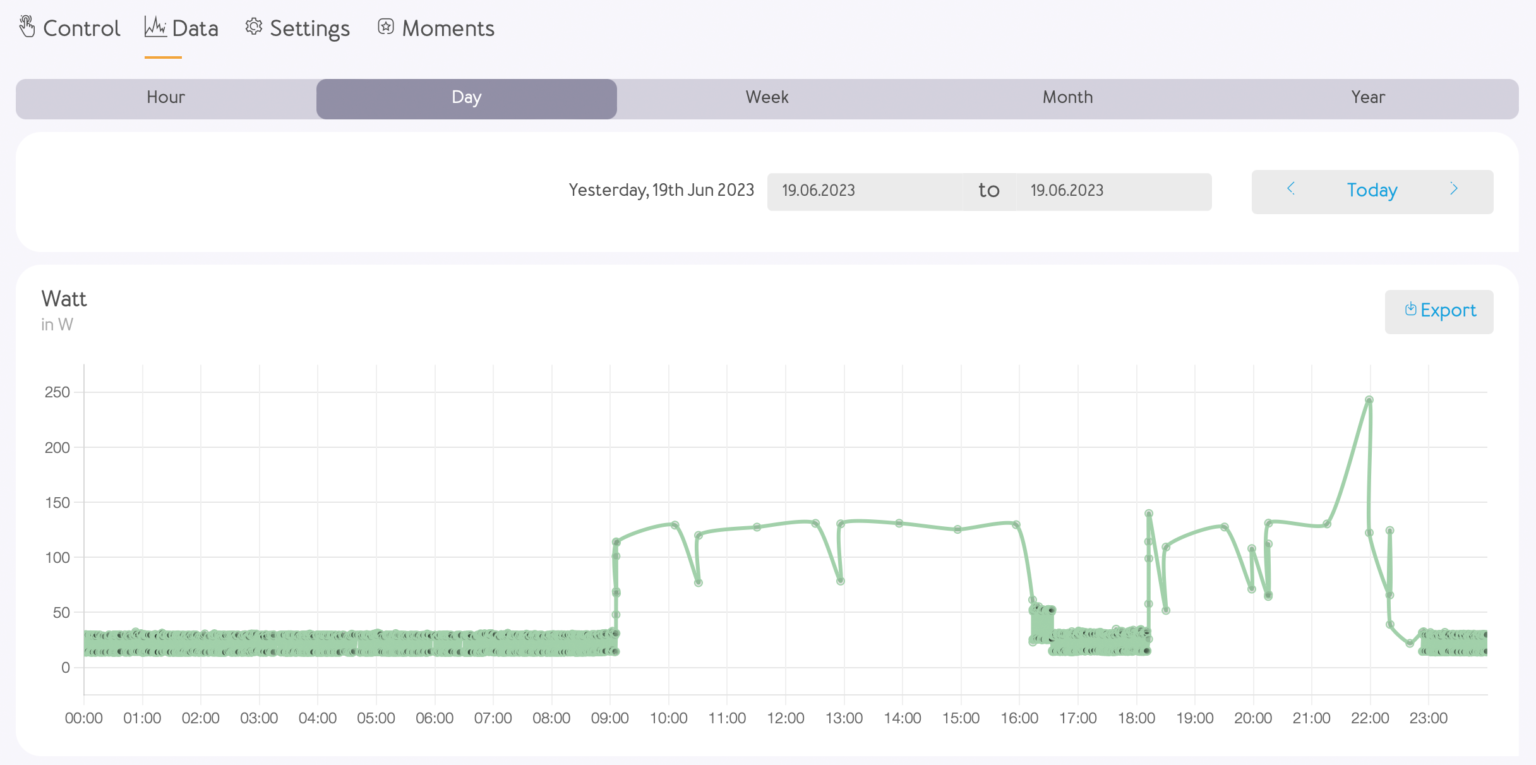Click the star icon beside Moments
The width and height of the screenshot is (1536, 765).
click(x=386, y=27)
